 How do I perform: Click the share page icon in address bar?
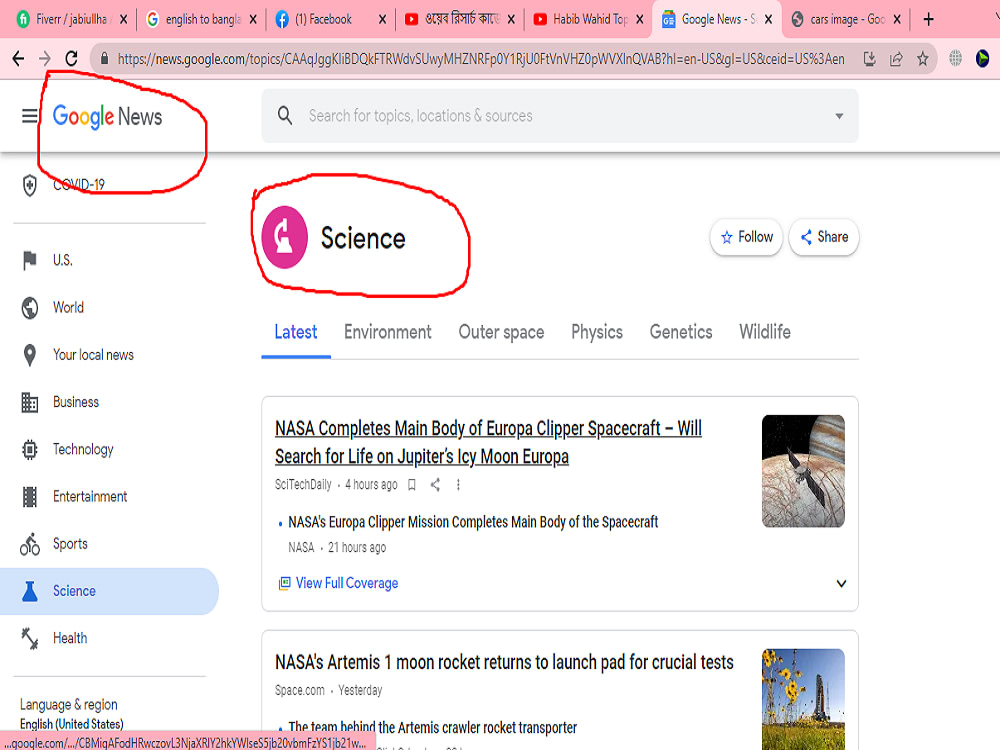896,59
